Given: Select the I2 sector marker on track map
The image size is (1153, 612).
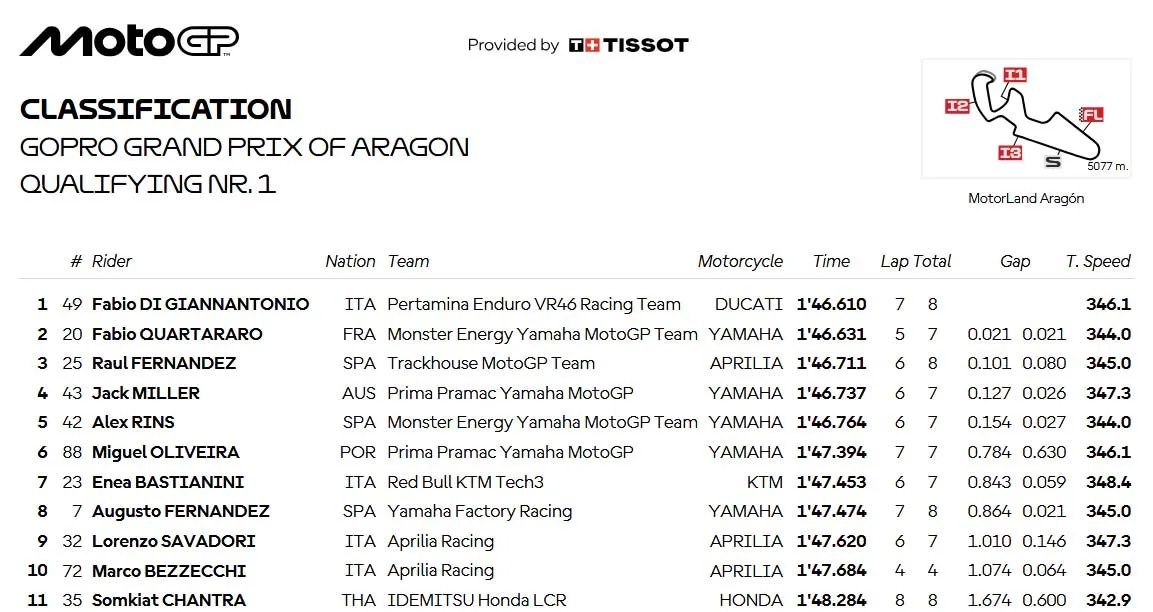Looking at the screenshot, I should click(x=957, y=107).
